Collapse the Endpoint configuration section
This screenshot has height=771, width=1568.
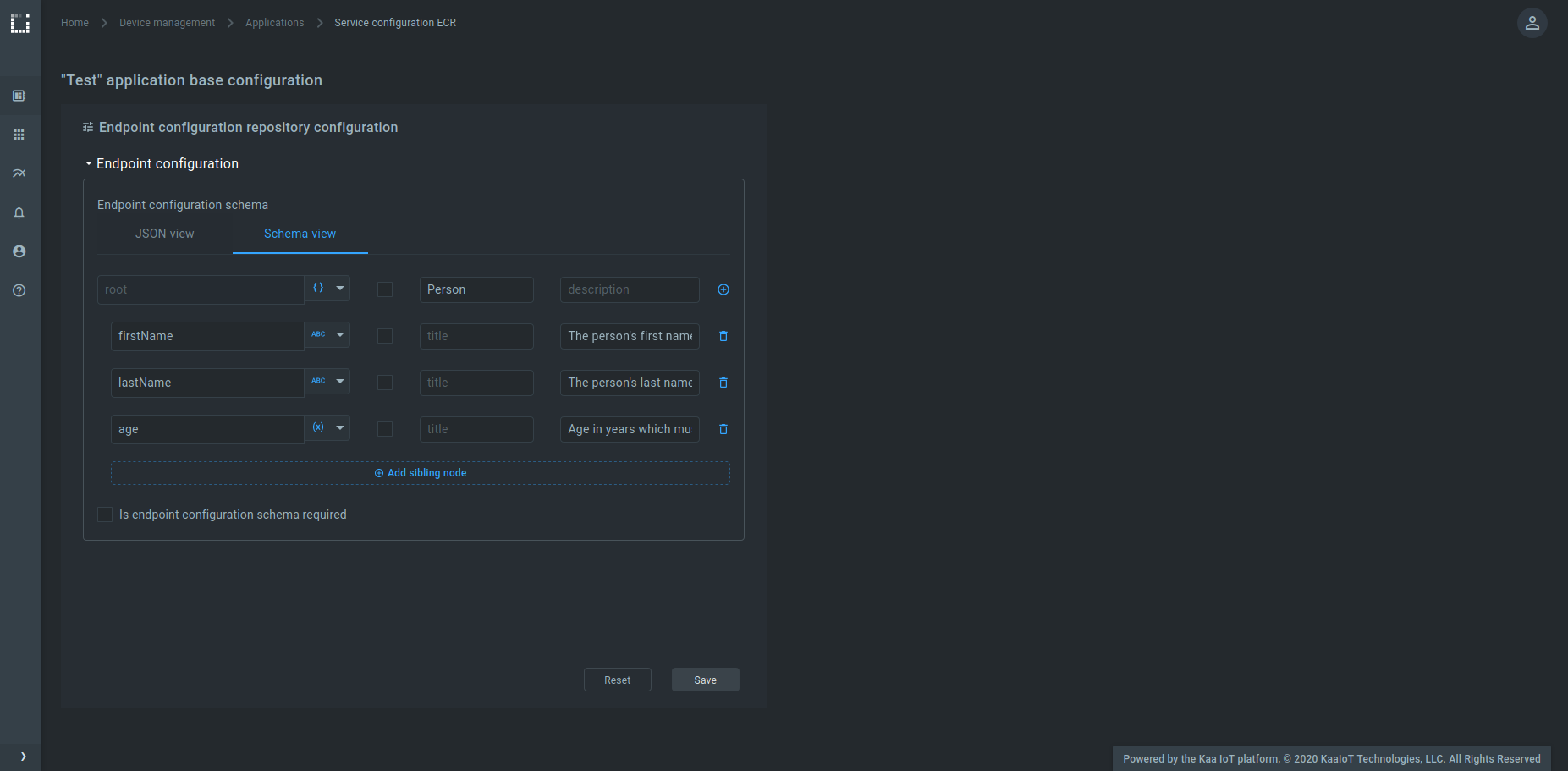coord(89,163)
